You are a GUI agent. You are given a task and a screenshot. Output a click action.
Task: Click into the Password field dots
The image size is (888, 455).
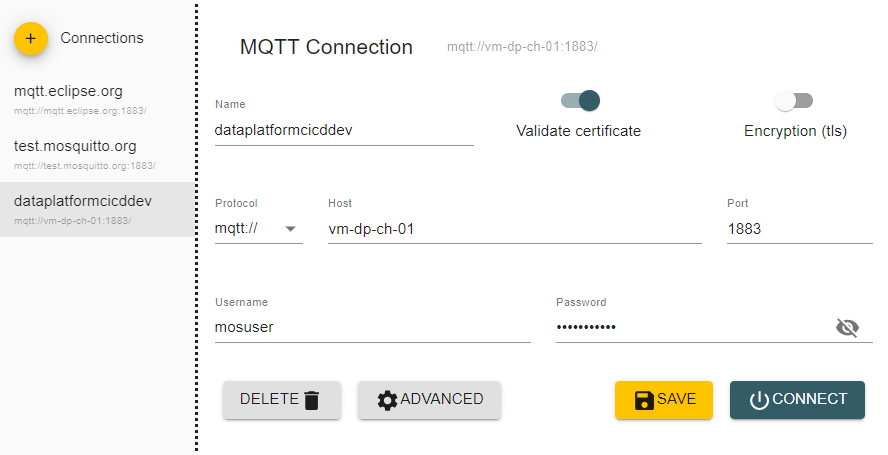tap(690, 327)
